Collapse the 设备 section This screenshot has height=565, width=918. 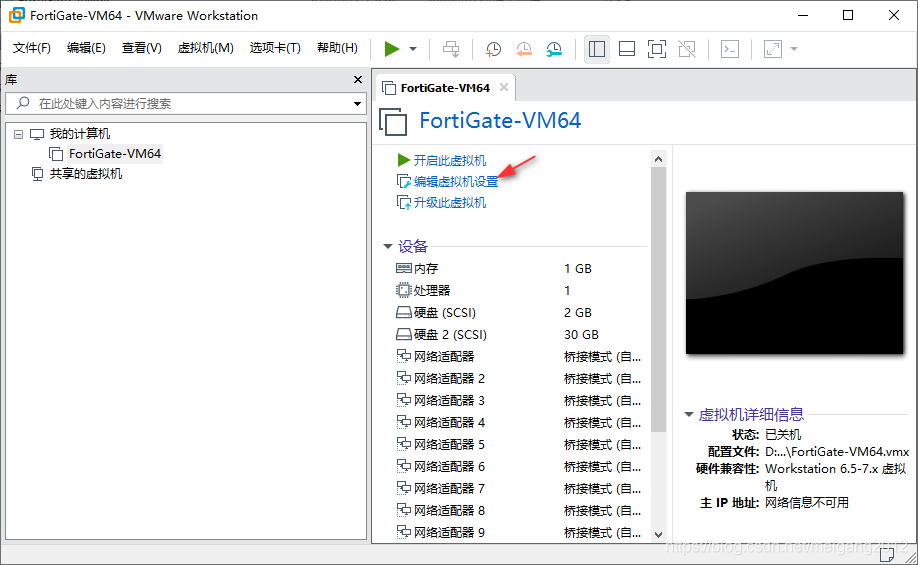(388, 246)
